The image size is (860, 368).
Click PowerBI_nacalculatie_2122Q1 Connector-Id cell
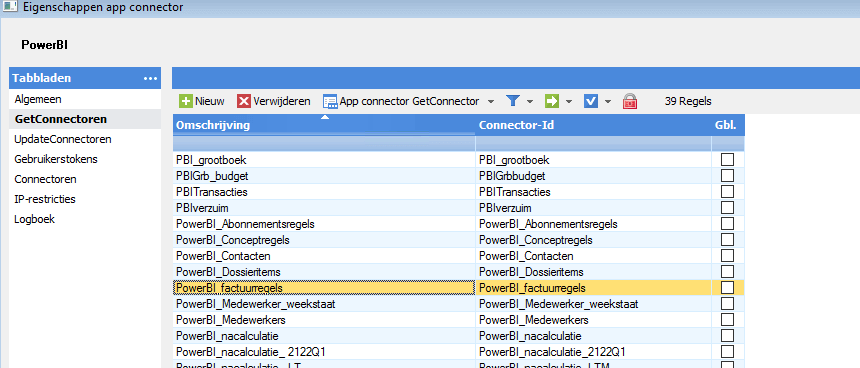click(x=593, y=351)
